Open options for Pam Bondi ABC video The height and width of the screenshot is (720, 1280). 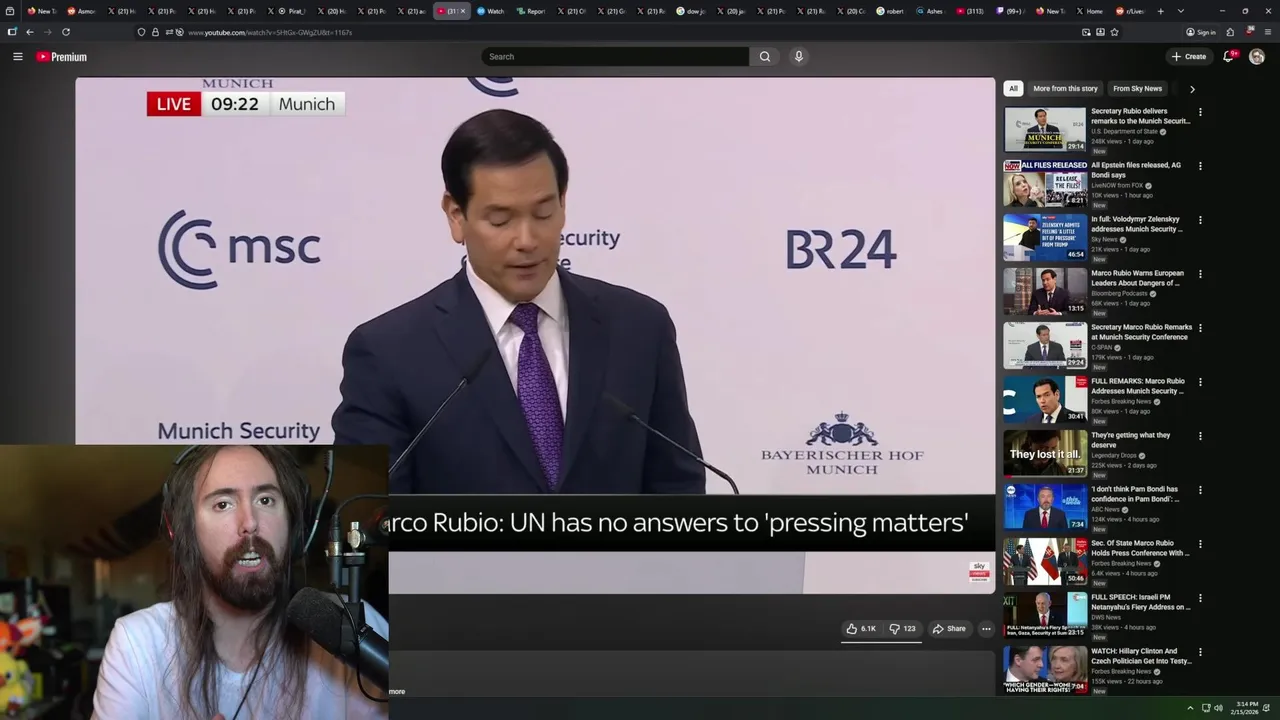(x=1200, y=490)
